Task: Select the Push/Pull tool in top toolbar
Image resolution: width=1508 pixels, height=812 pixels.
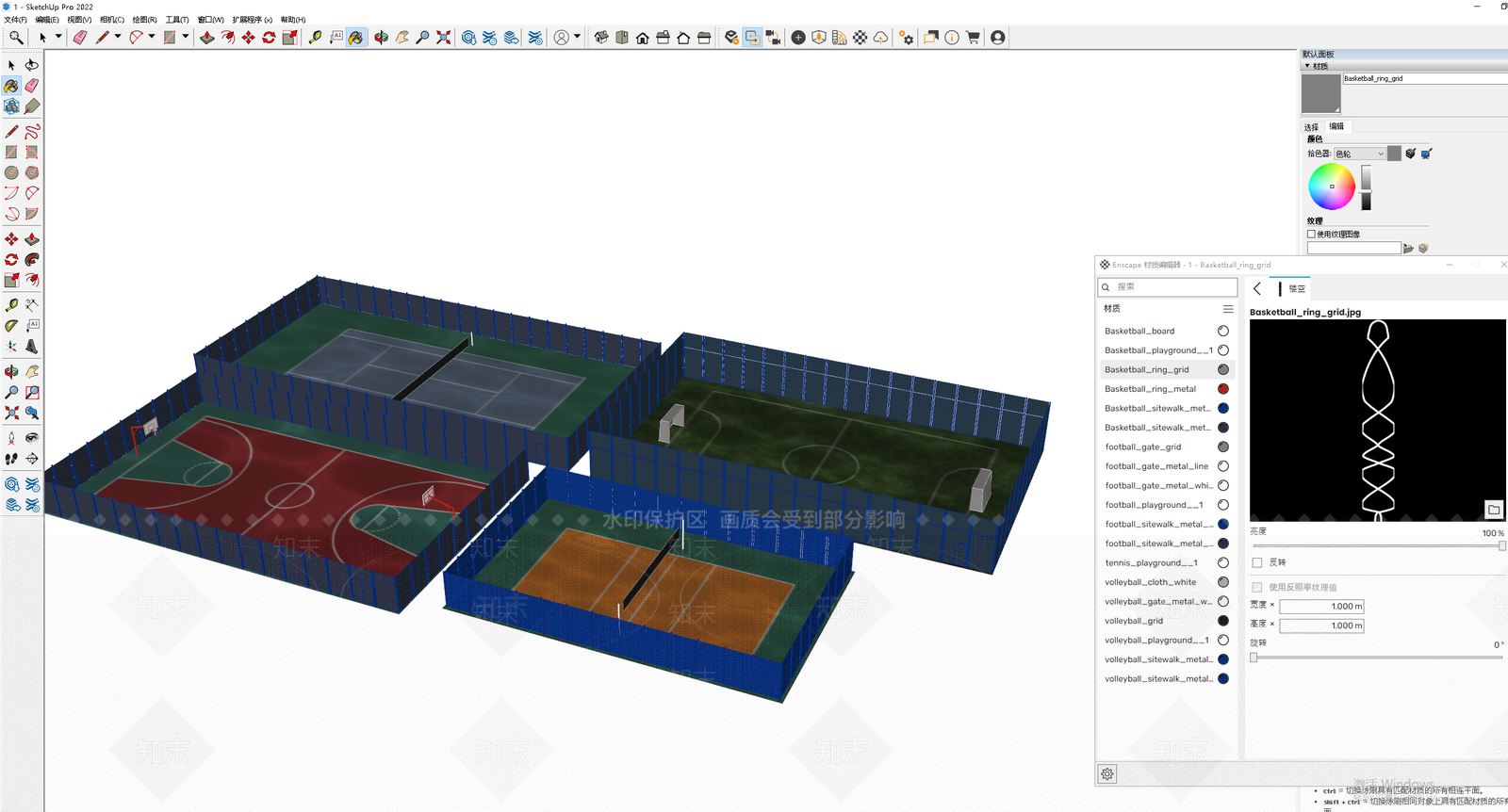Action: (x=206, y=38)
